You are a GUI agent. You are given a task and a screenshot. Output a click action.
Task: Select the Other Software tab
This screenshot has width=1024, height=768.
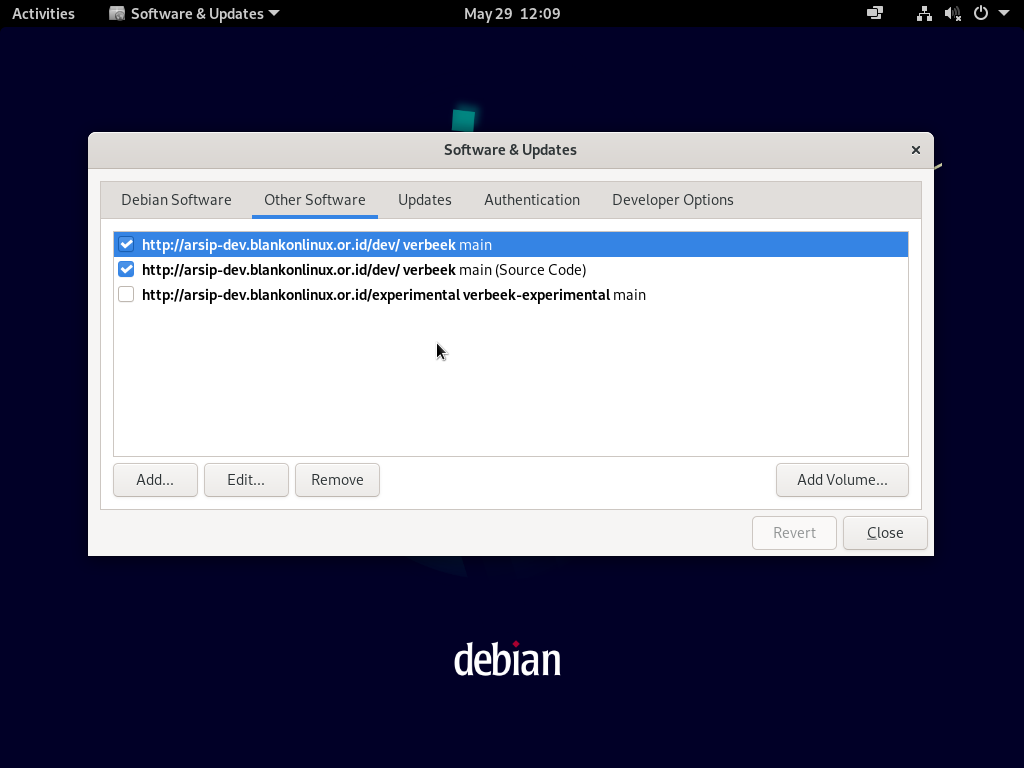(315, 200)
